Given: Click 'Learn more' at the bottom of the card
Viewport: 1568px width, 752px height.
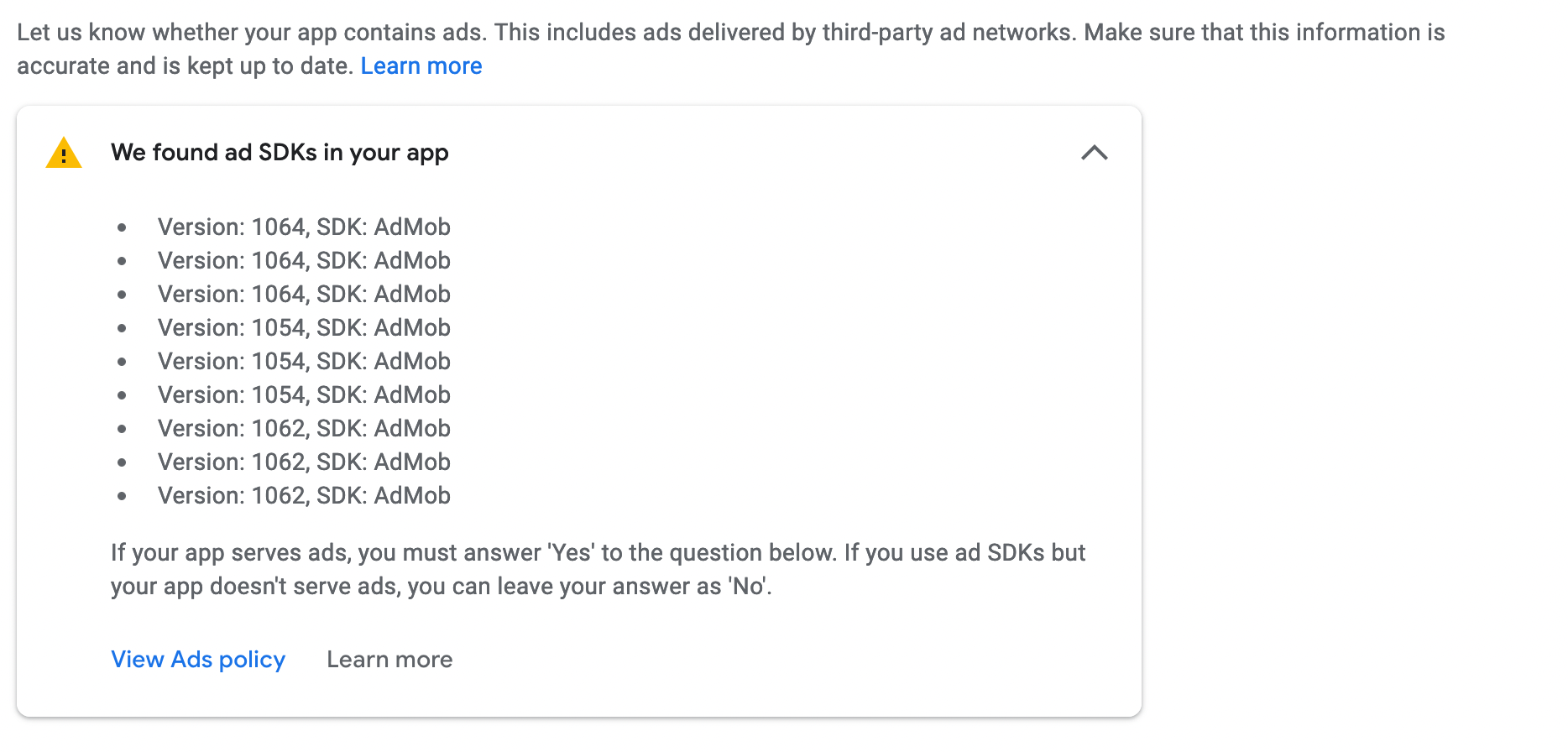Looking at the screenshot, I should 389,660.
